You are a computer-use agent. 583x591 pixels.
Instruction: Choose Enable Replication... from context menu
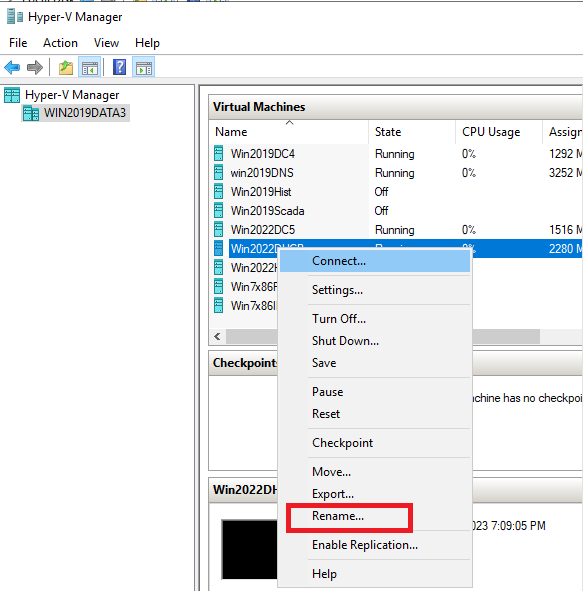[375, 545]
